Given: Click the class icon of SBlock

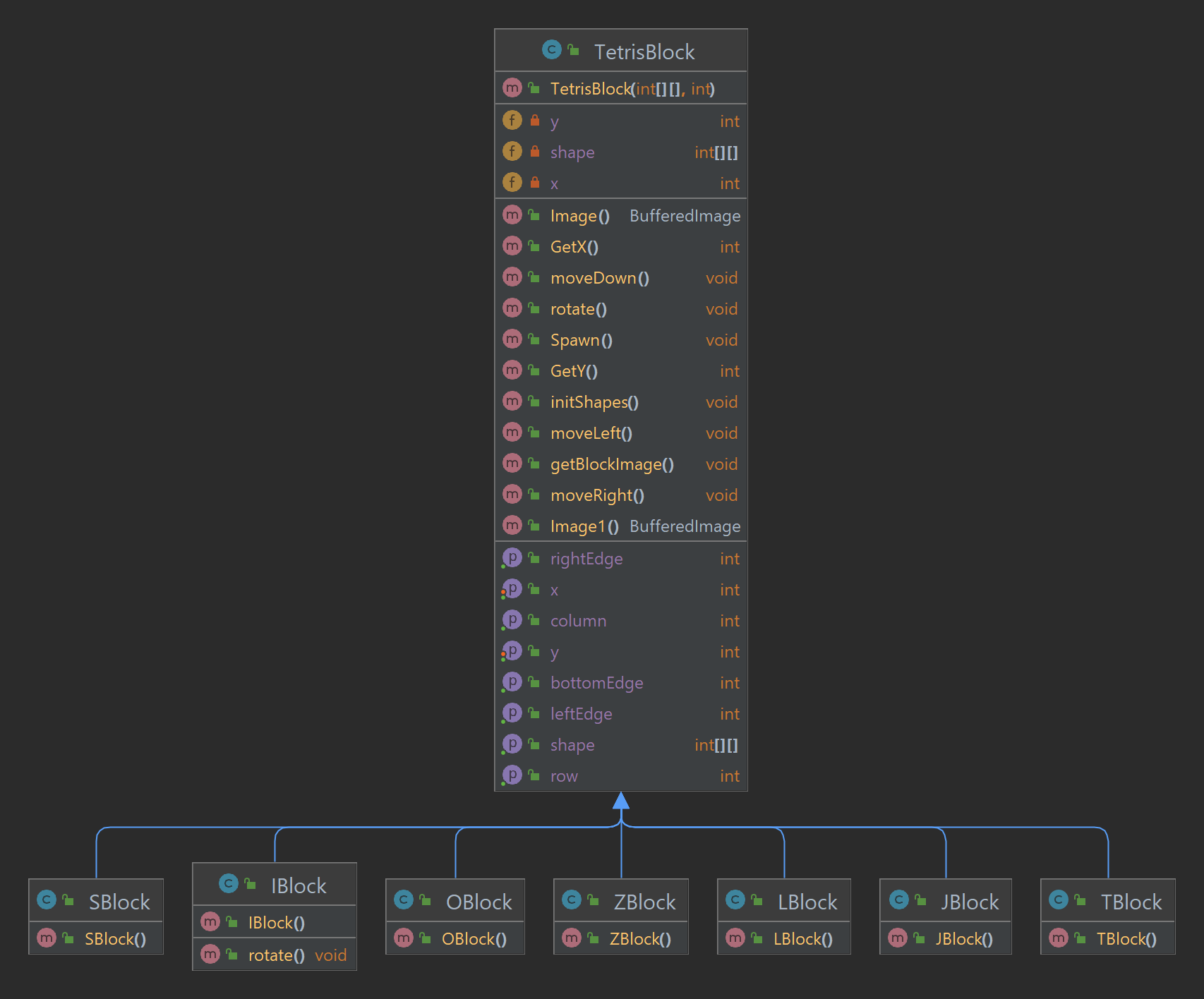Looking at the screenshot, I should click(47, 900).
